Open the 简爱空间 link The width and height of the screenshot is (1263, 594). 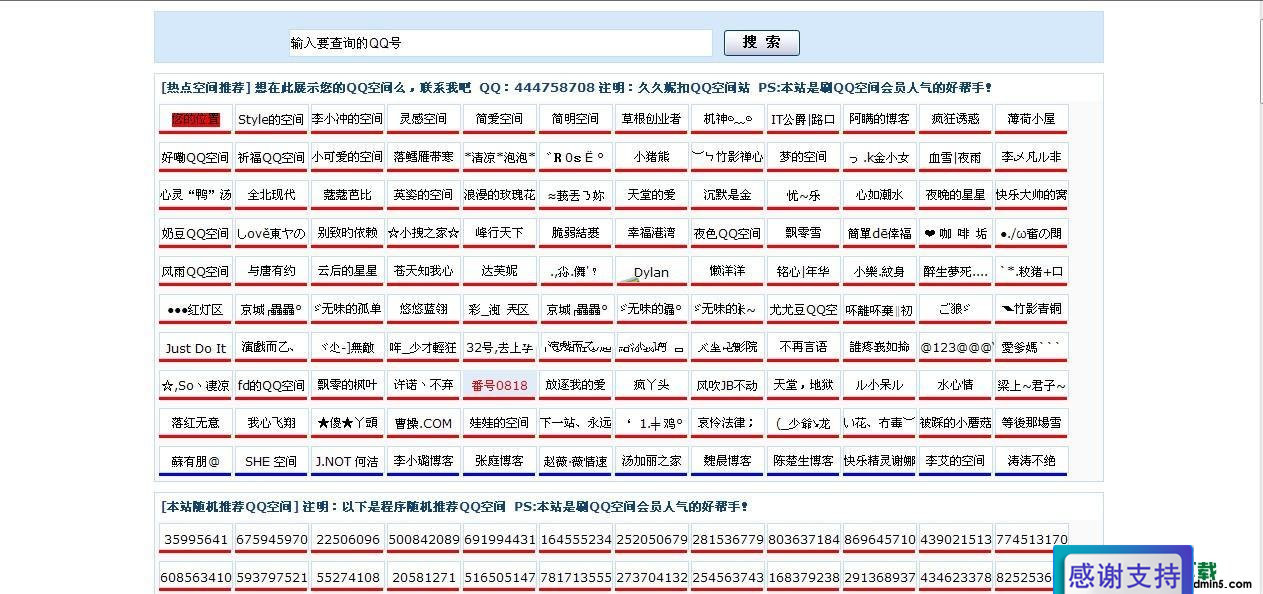tap(499, 119)
